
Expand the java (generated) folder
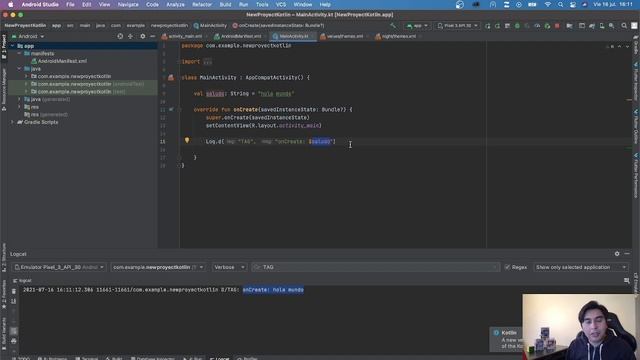coord(19,99)
